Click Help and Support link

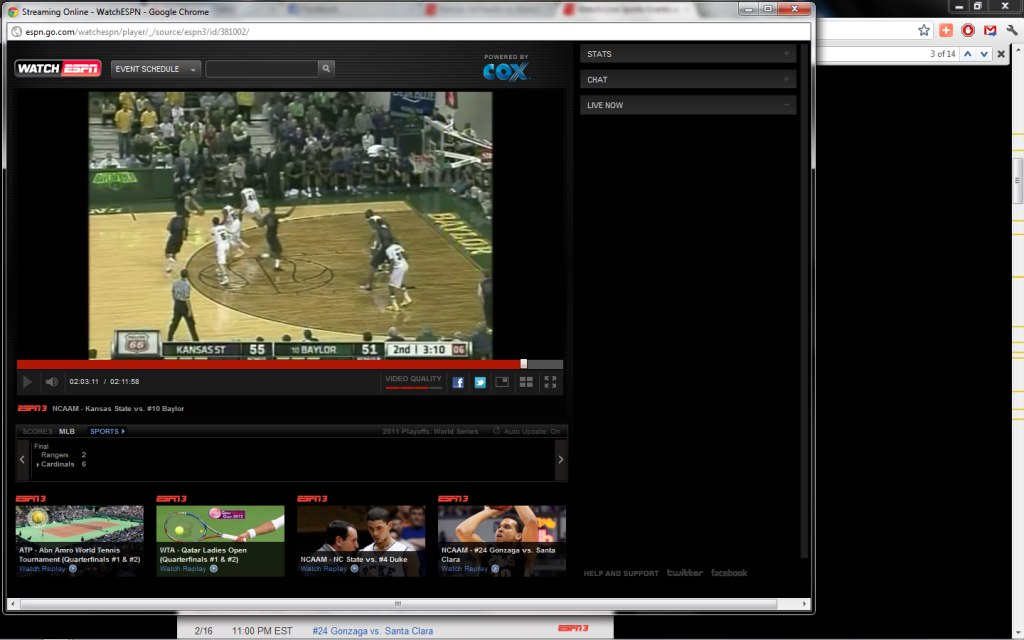click(x=621, y=573)
